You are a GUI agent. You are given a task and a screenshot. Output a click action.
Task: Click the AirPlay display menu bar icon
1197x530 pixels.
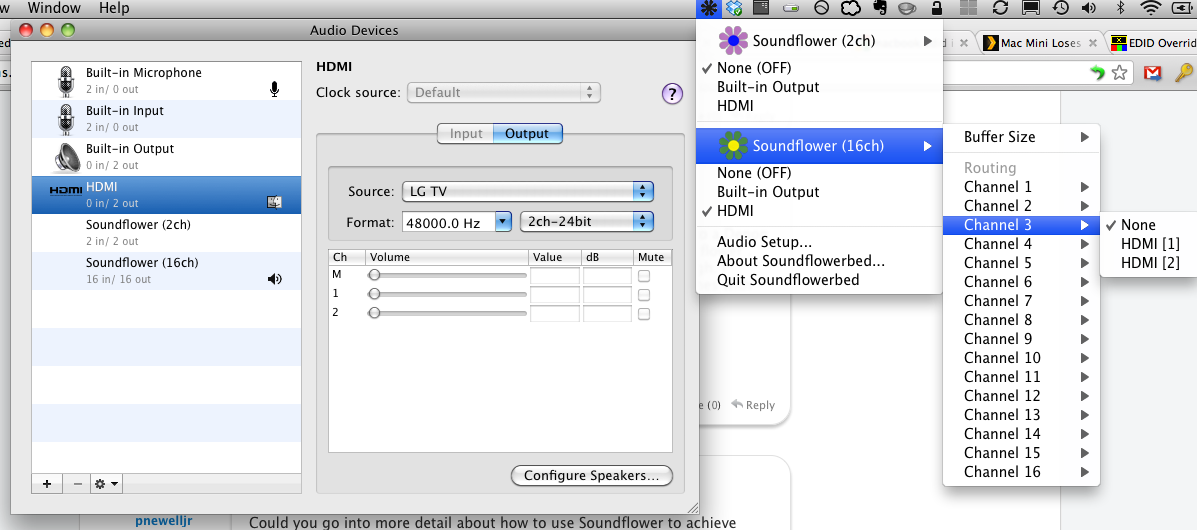click(x=1031, y=8)
